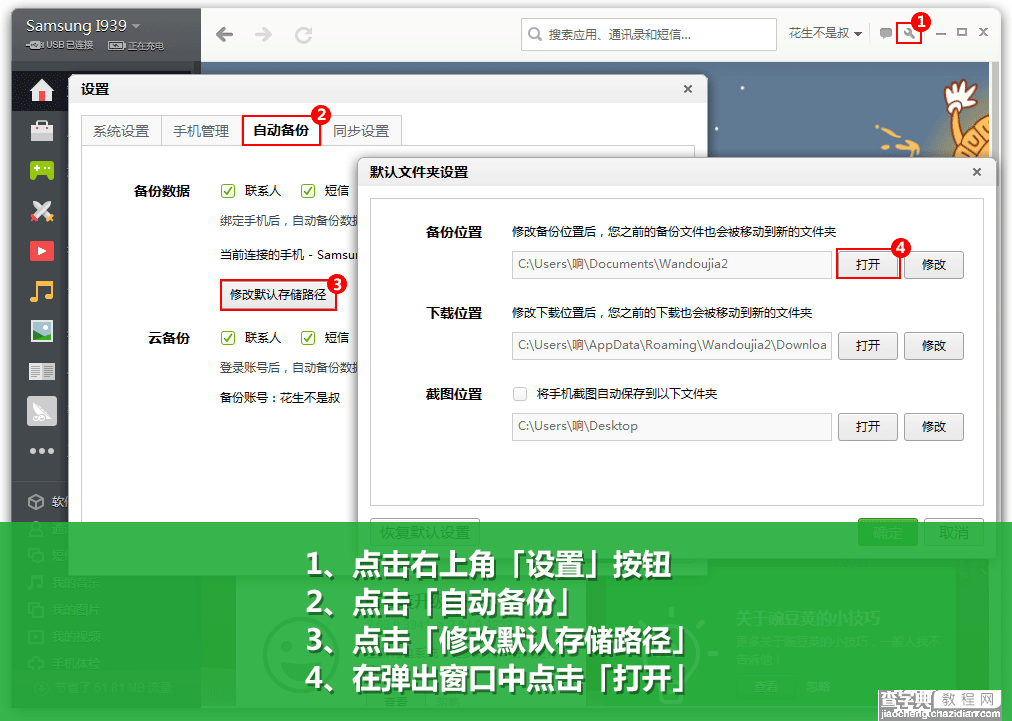
Task: Click 修改 for the backup location
Action: [x=933, y=265]
